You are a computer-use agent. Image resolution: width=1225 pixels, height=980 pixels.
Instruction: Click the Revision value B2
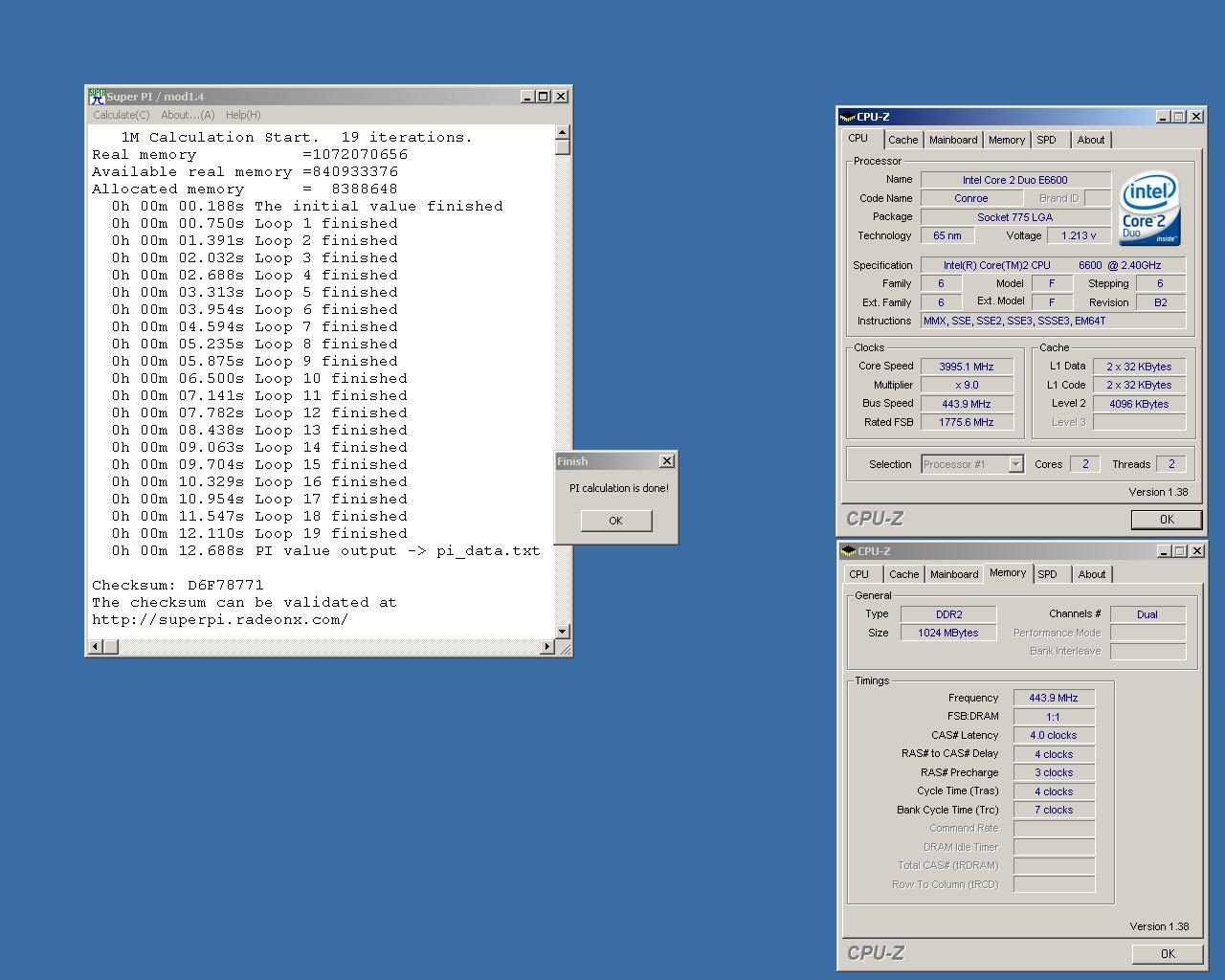coord(1161,302)
